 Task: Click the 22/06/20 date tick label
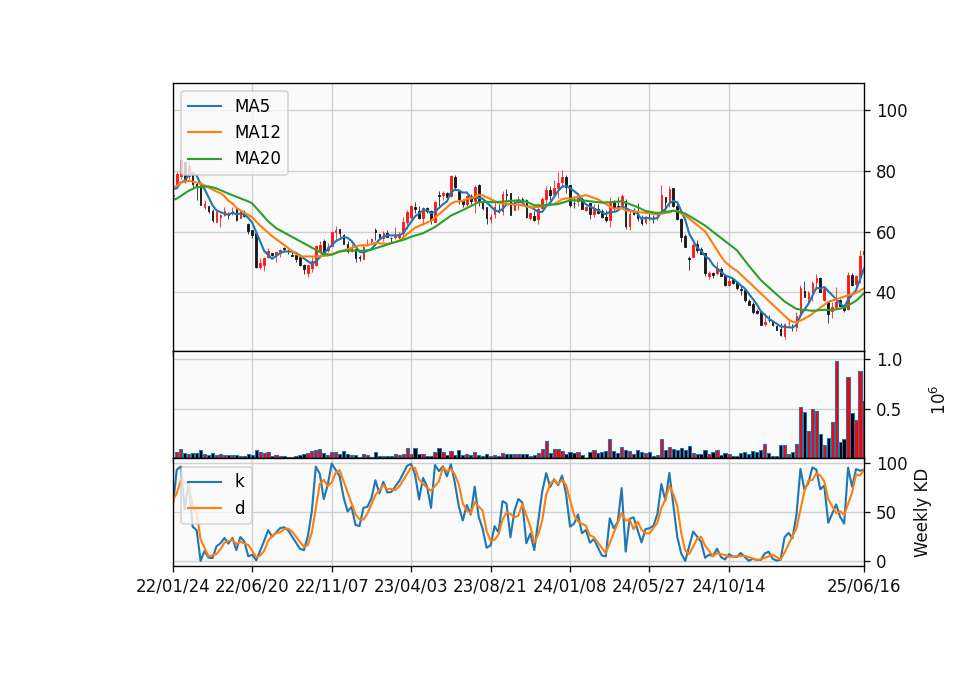[x=252, y=586]
